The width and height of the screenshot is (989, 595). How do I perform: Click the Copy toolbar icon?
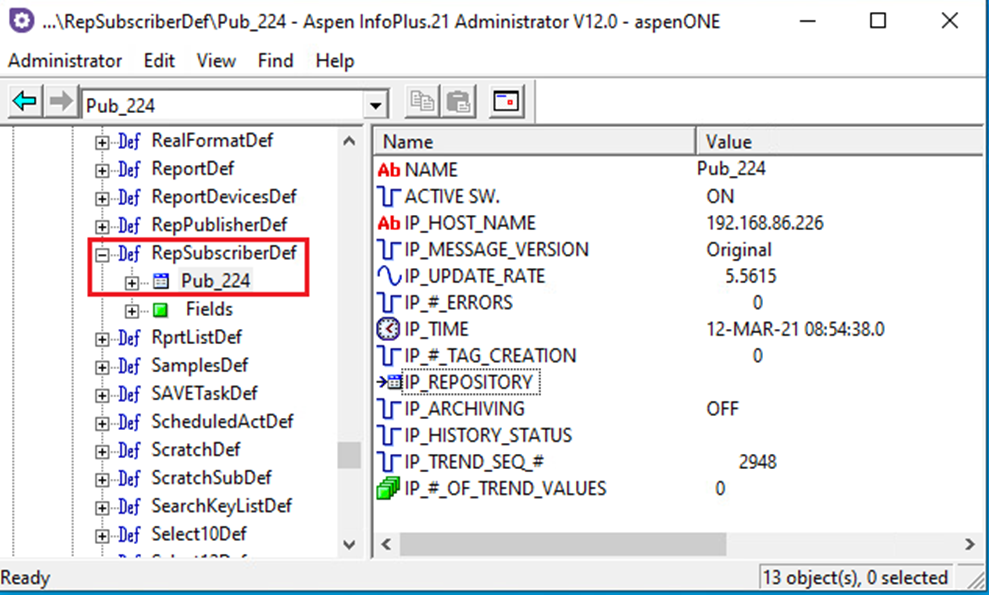point(422,102)
